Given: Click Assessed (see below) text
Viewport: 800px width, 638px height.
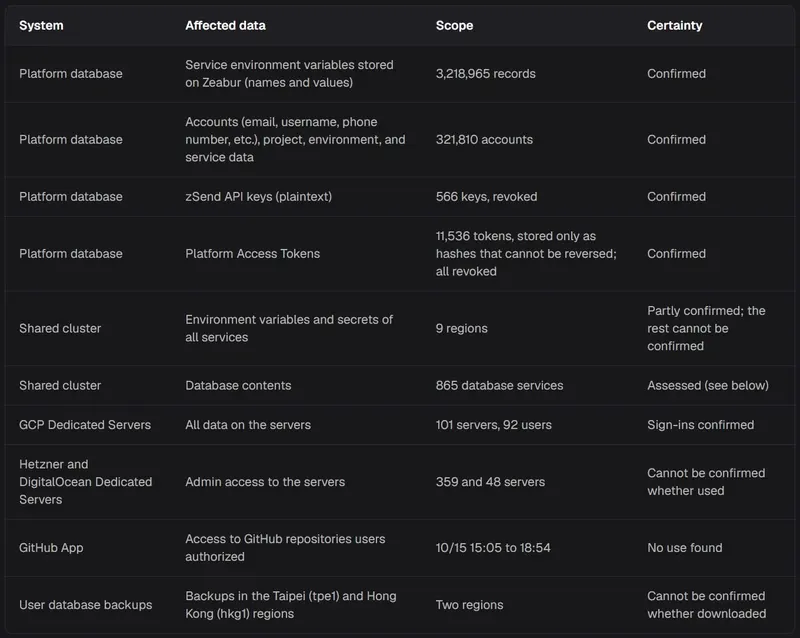Looking at the screenshot, I should (x=708, y=385).
